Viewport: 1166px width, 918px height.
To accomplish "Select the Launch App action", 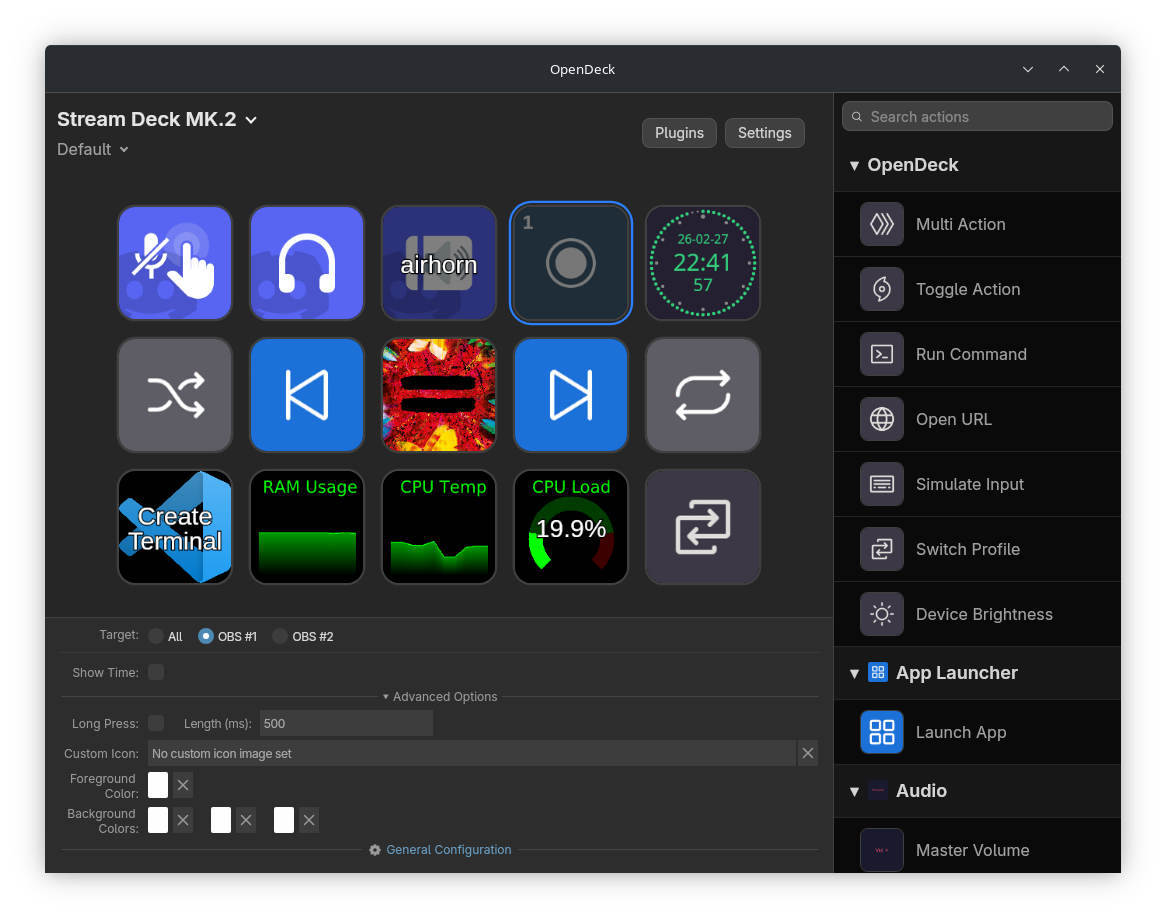I will pos(960,732).
